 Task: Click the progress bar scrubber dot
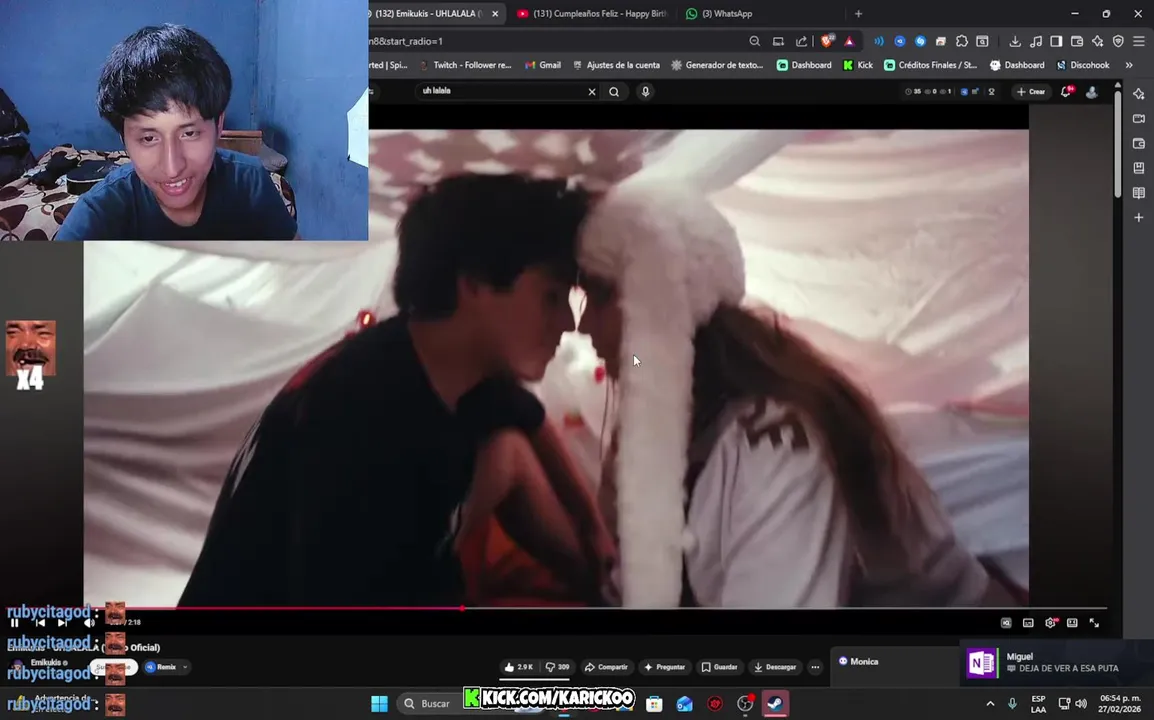pyautogui.click(x=462, y=608)
